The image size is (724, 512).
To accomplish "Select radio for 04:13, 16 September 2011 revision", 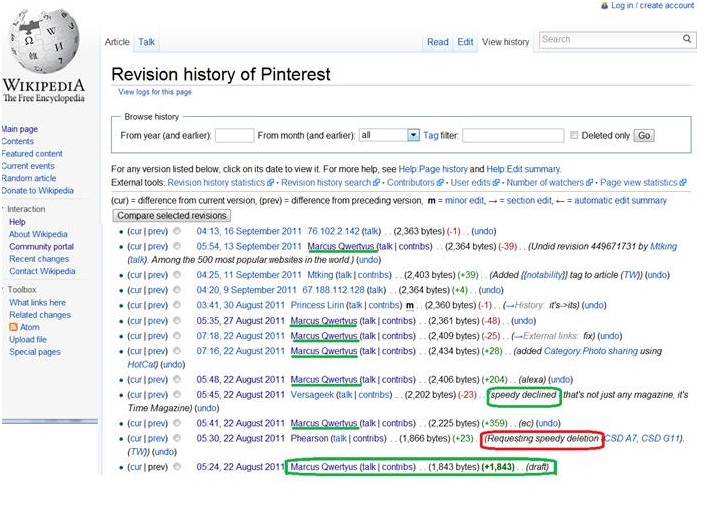I will [177, 231].
